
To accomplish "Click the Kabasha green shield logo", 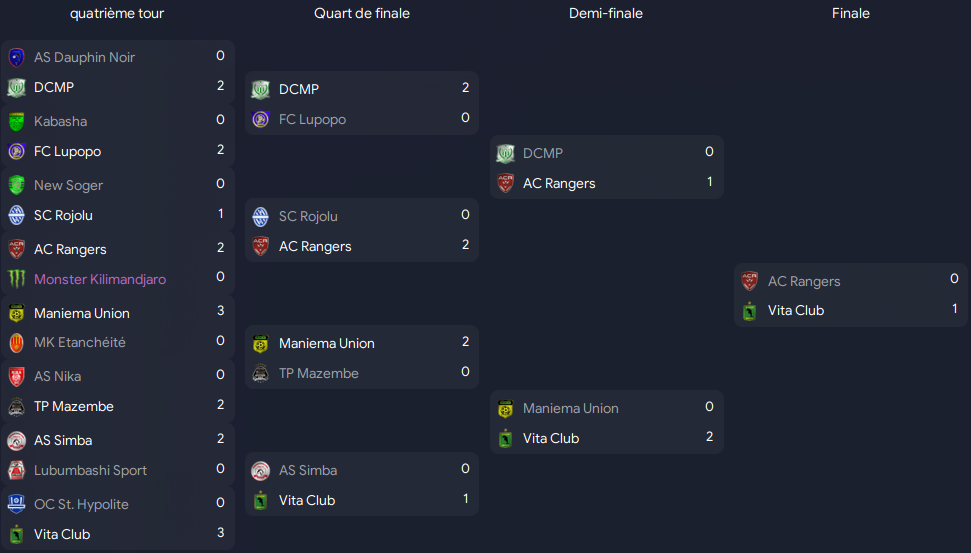I will (x=17, y=121).
